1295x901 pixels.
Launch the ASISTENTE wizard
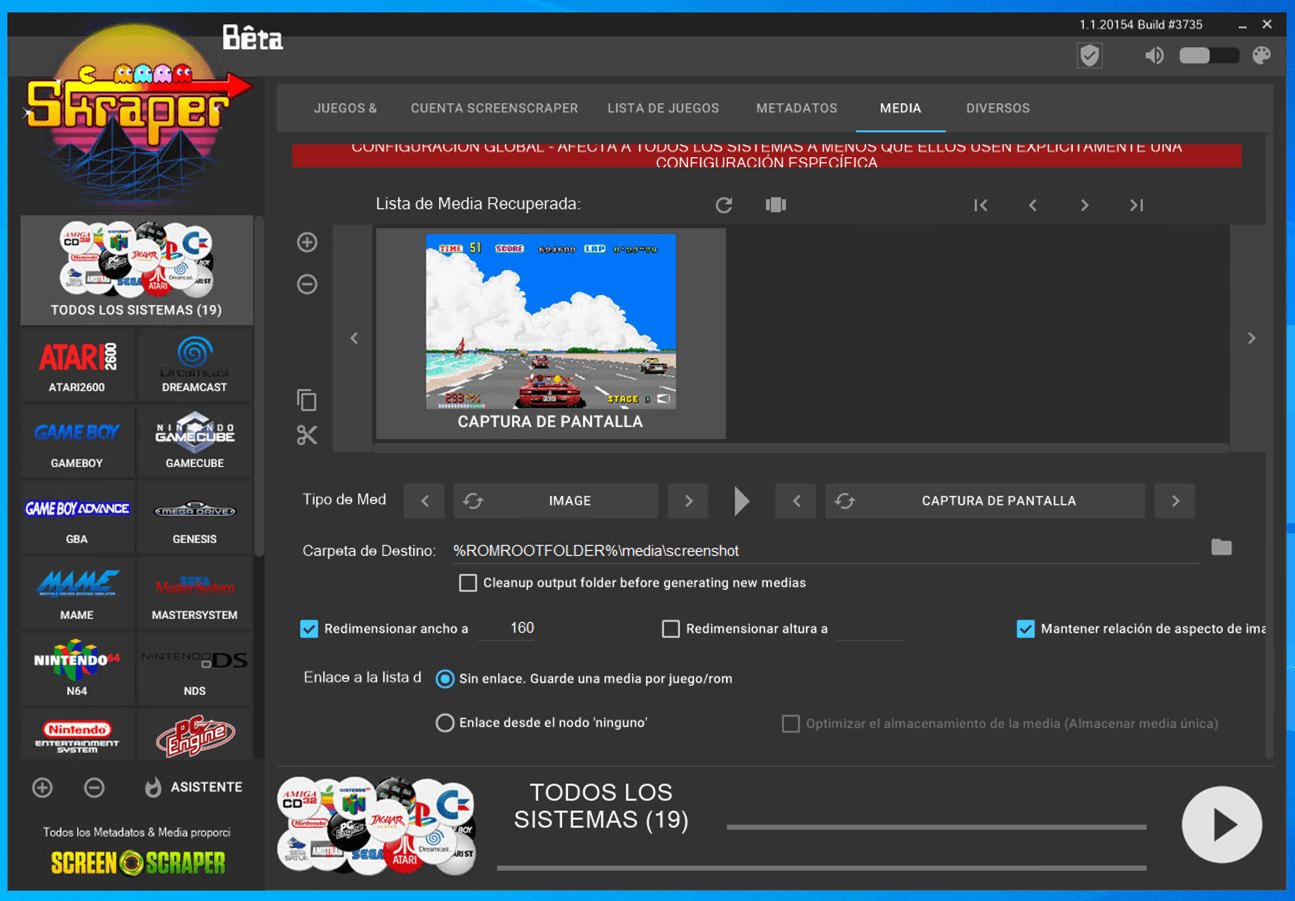point(193,788)
